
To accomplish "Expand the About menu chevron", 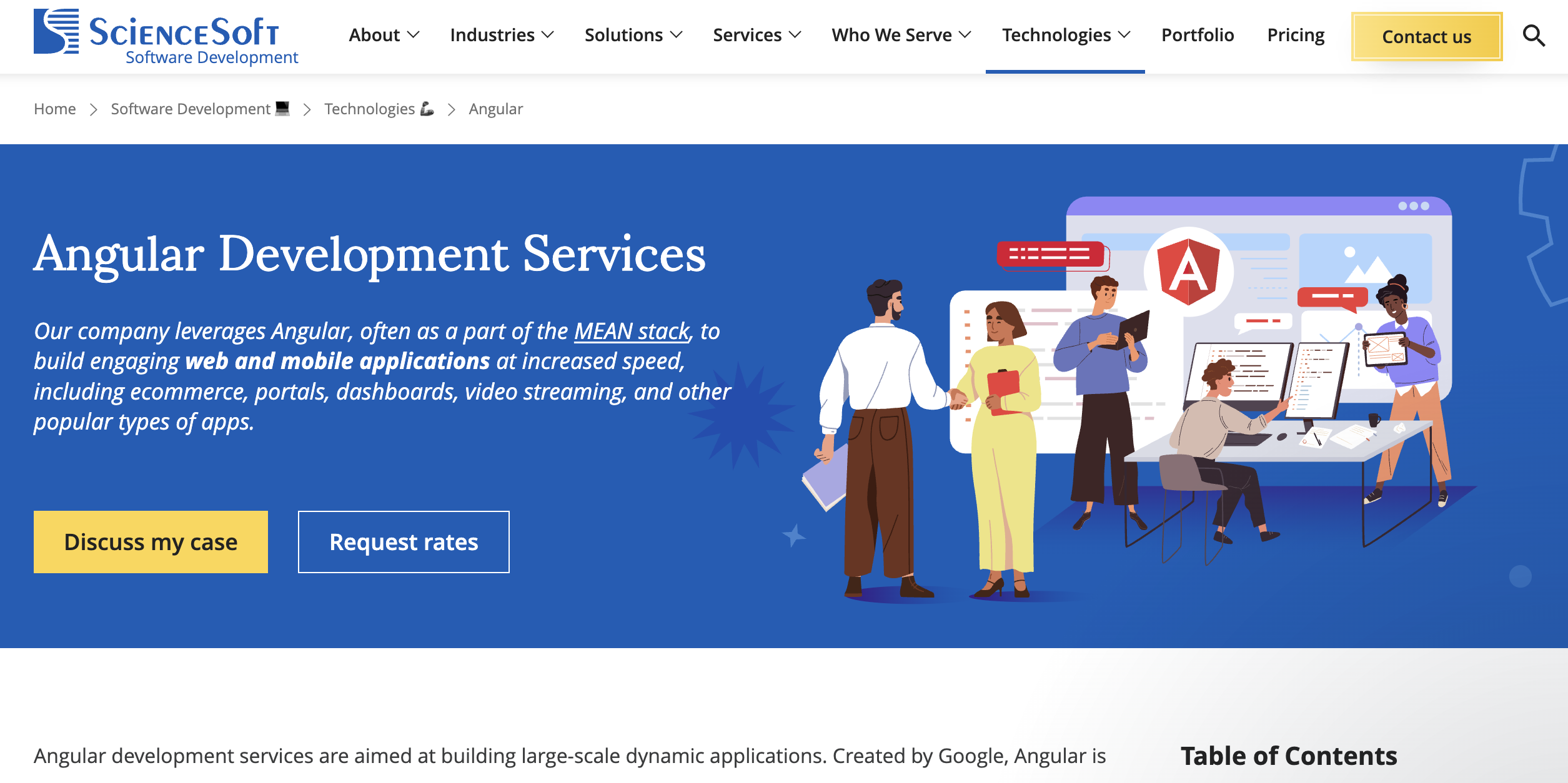I will [413, 35].
